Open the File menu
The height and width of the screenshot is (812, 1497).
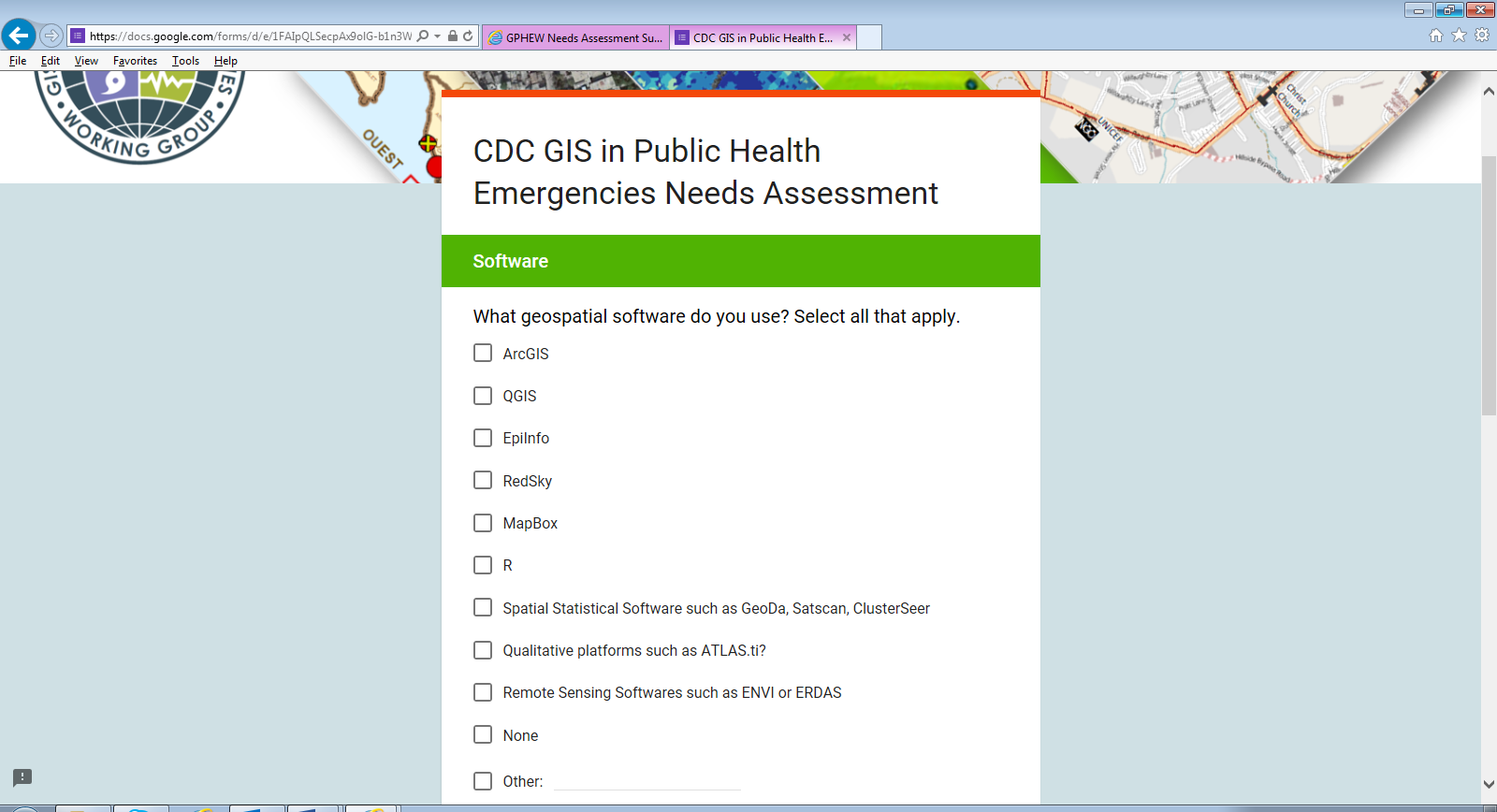point(18,61)
